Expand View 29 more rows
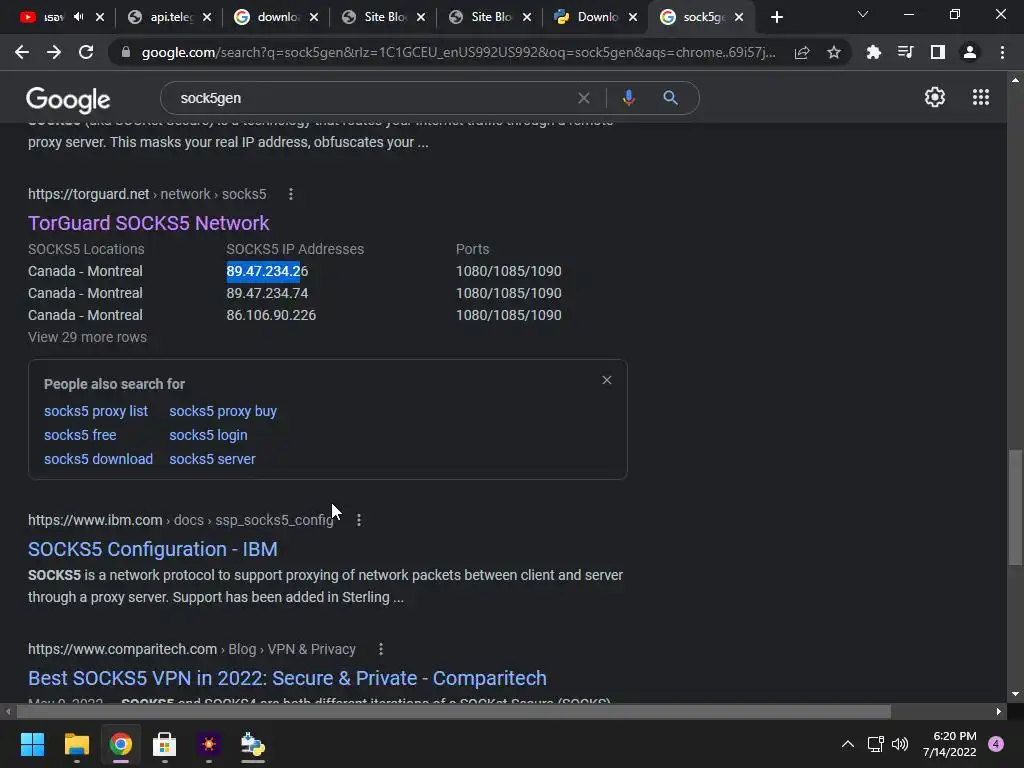The height and width of the screenshot is (768, 1024). coord(88,337)
